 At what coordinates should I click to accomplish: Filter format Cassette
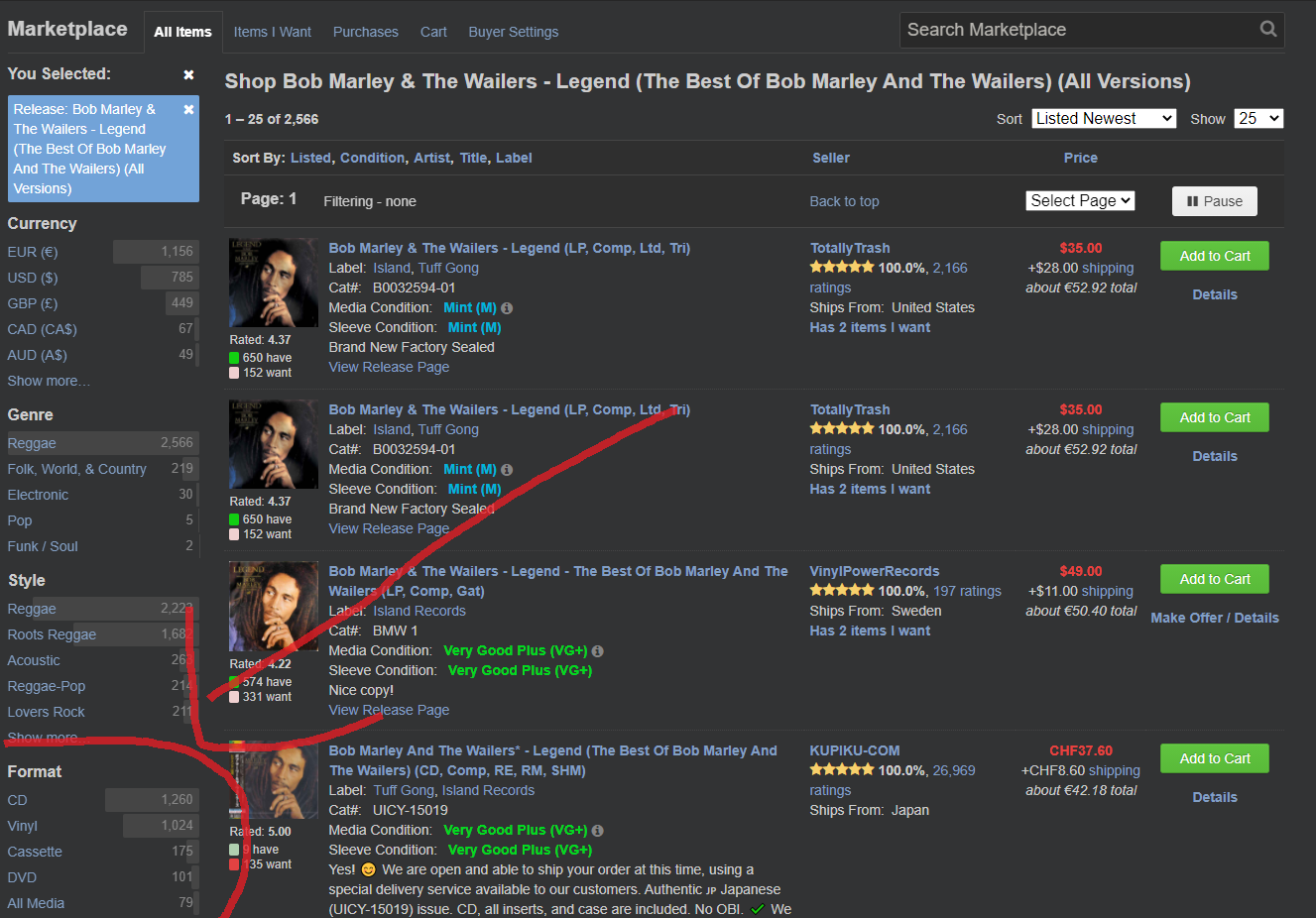pyautogui.click(x=103, y=852)
